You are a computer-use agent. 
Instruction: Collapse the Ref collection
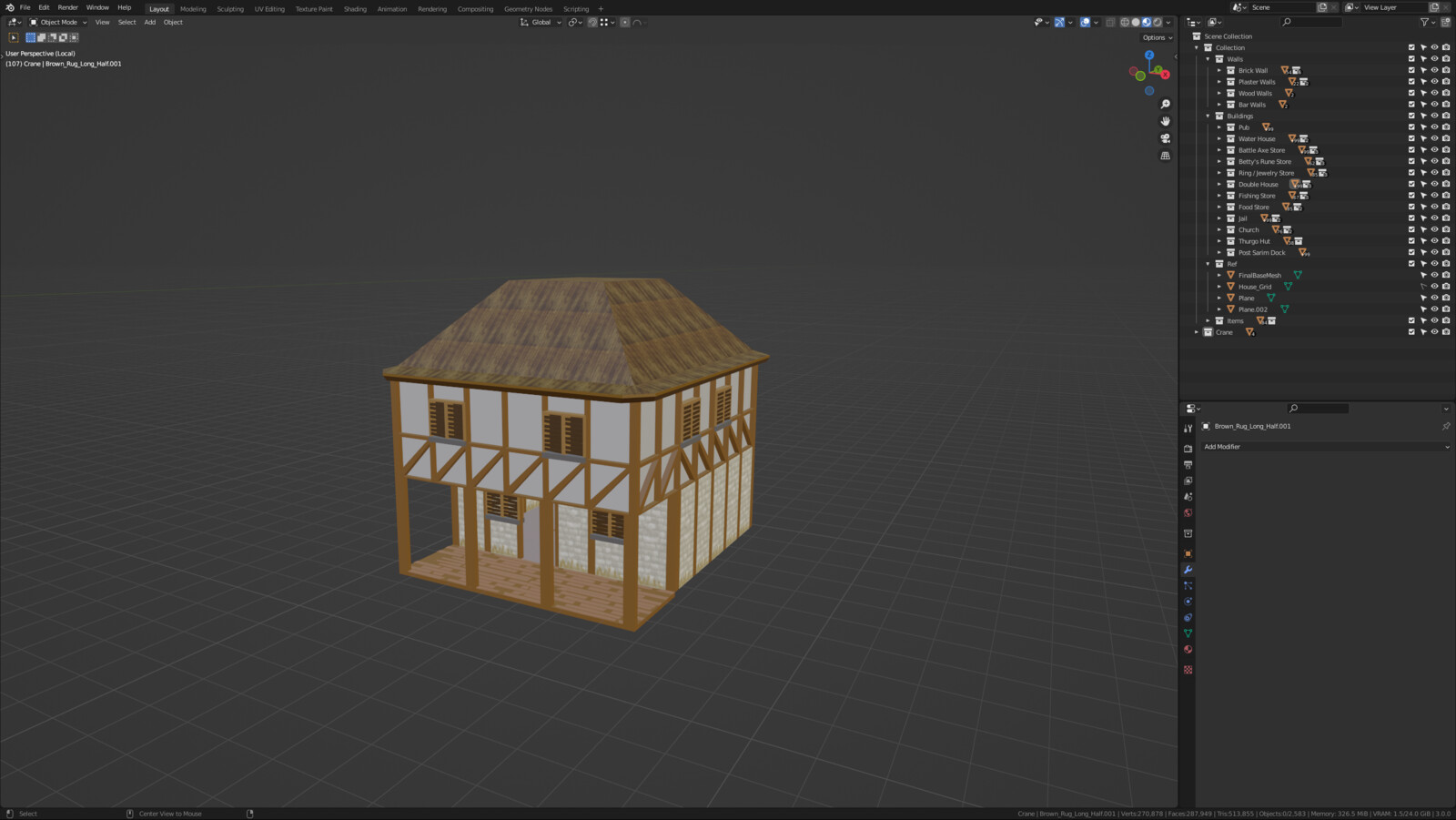tap(1208, 264)
